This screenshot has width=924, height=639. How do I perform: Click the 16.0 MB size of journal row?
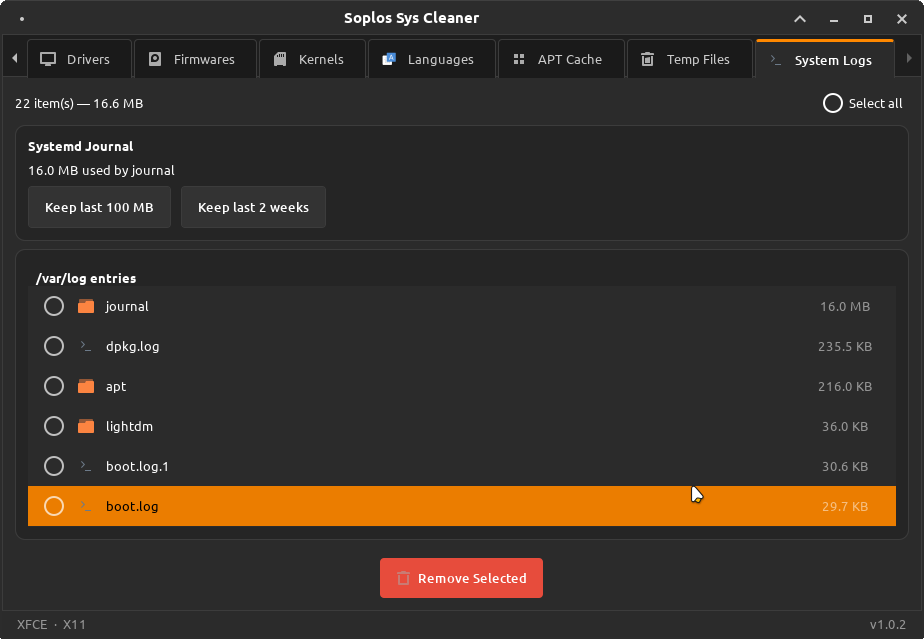(x=845, y=307)
